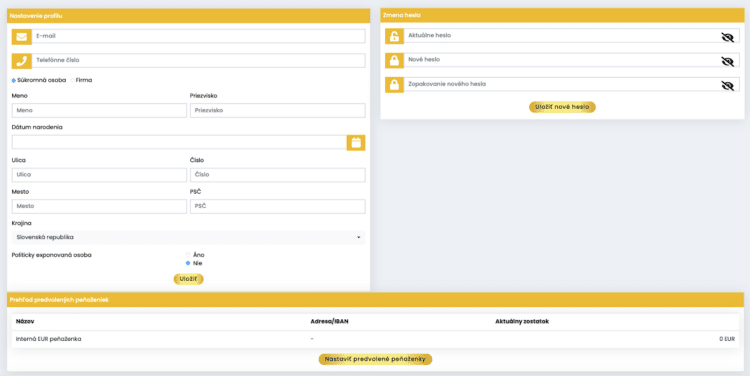Click the Názov column header
The height and width of the screenshot is (376, 750).
(x=25, y=322)
